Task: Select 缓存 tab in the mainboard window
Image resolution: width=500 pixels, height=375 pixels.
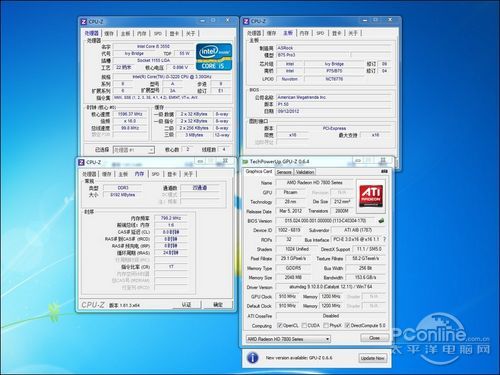Action: pyautogui.click(x=272, y=33)
